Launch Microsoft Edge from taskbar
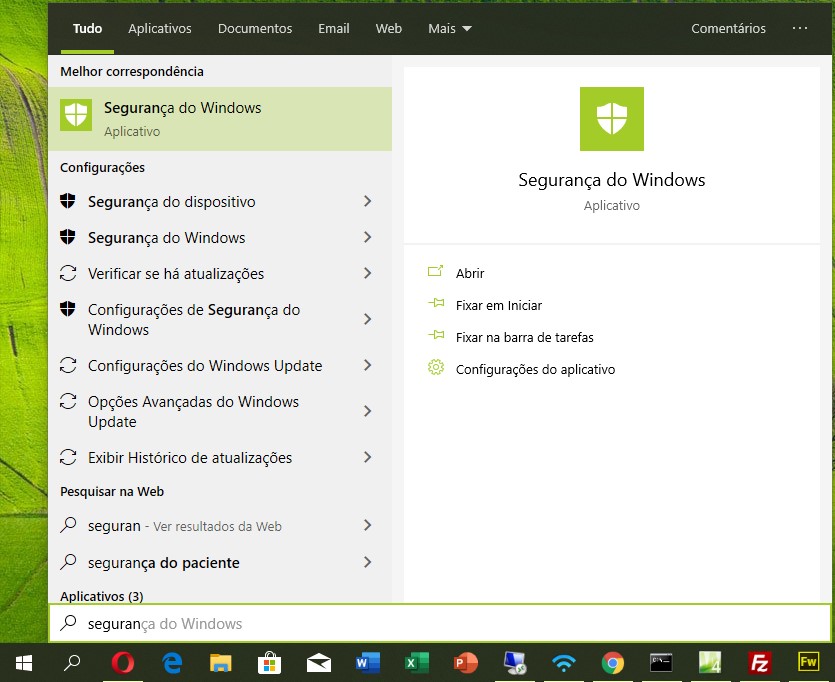 click(172, 663)
